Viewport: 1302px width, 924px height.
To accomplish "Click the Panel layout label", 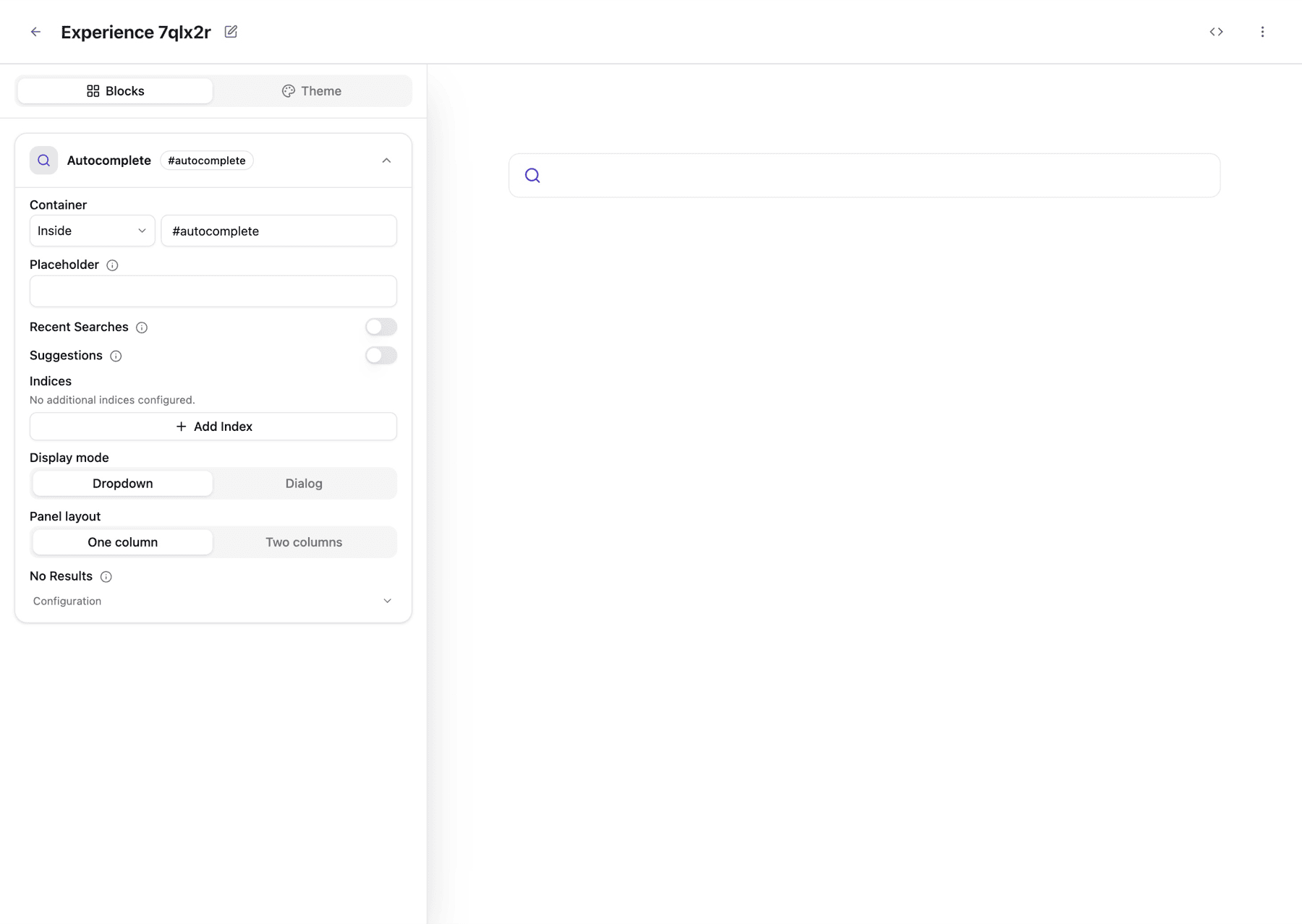I will [65, 516].
